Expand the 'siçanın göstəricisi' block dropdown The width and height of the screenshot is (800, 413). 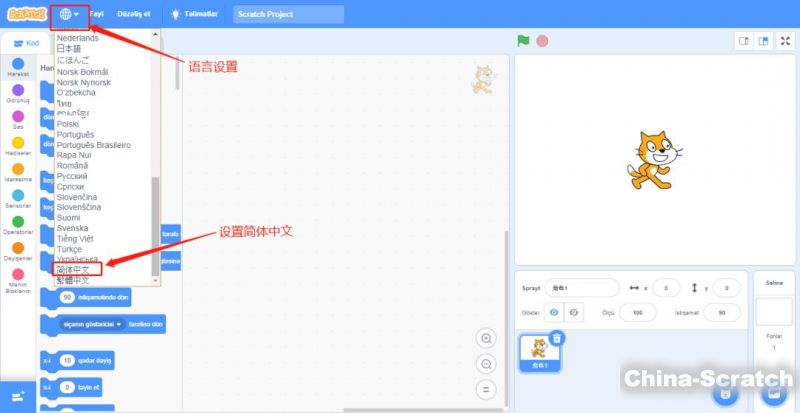[118, 325]
